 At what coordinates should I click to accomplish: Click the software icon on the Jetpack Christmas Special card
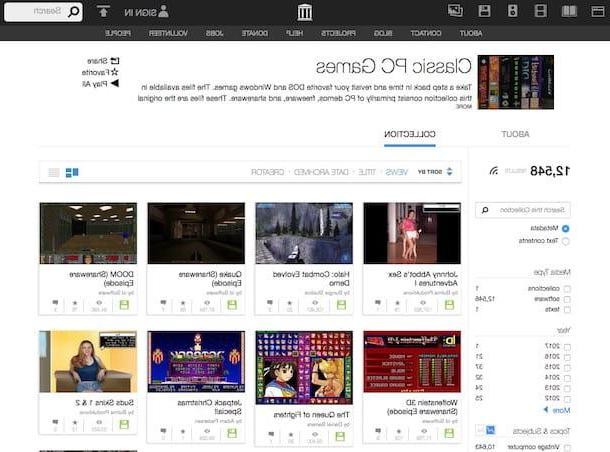click(232, 433)
